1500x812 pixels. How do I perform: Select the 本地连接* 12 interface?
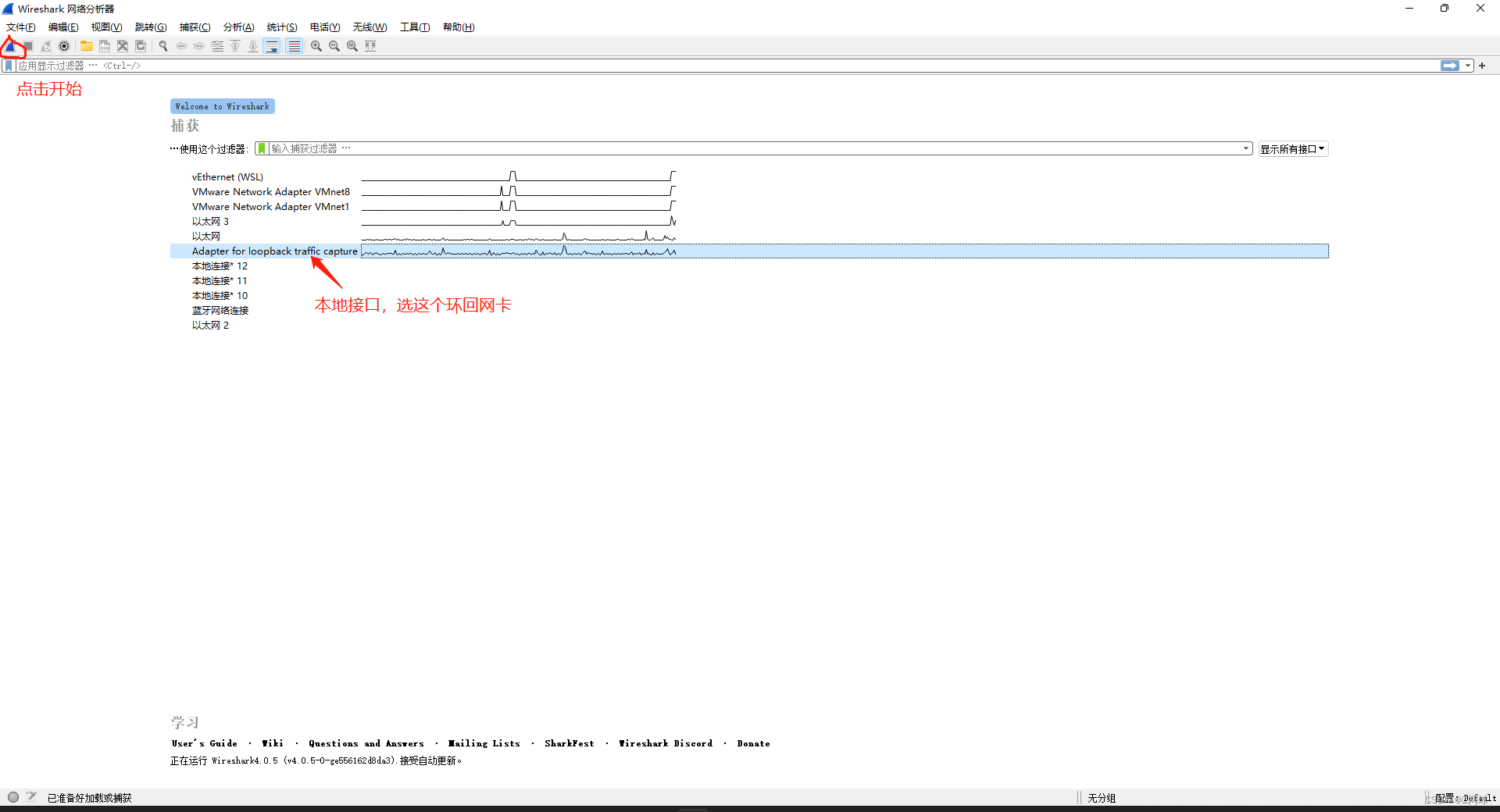749,265
